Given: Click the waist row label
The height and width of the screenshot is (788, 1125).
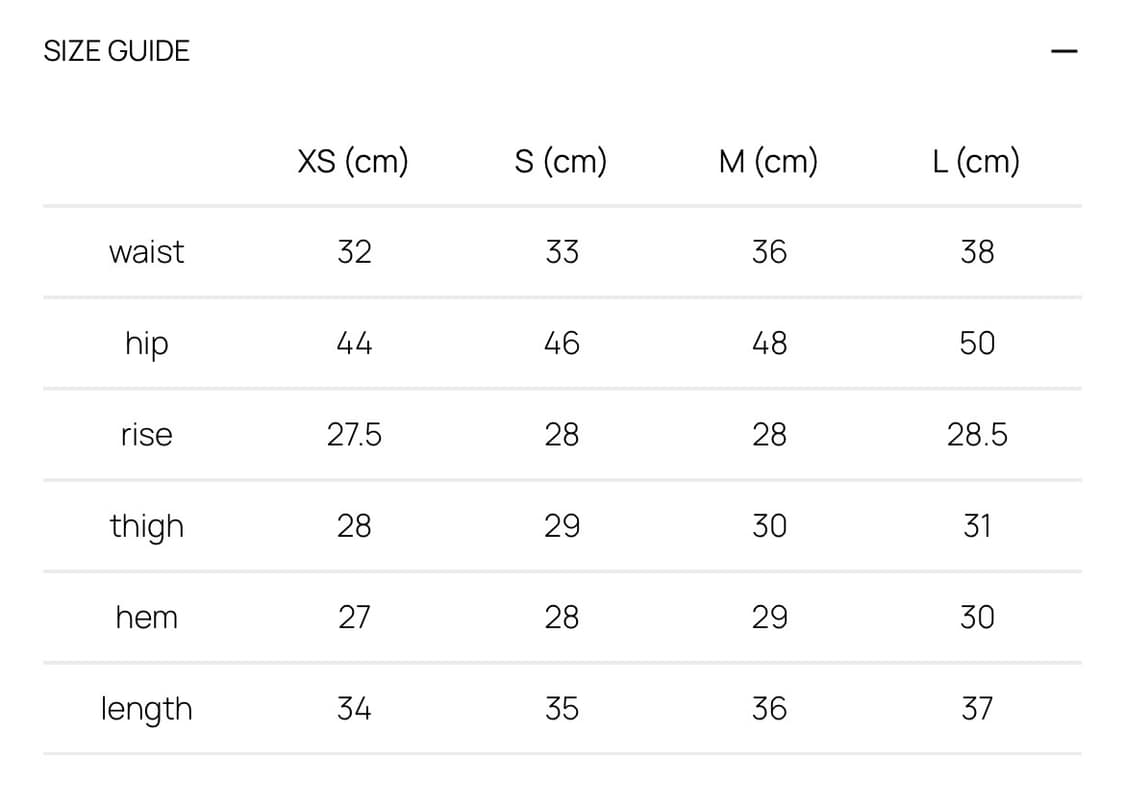Looking at the screenshot, I should click(146, 252).
